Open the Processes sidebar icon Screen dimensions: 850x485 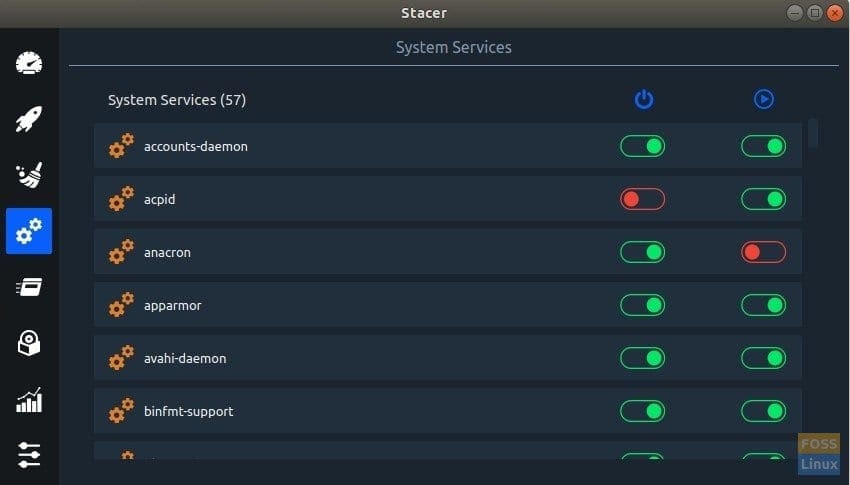tap(29, 287)
